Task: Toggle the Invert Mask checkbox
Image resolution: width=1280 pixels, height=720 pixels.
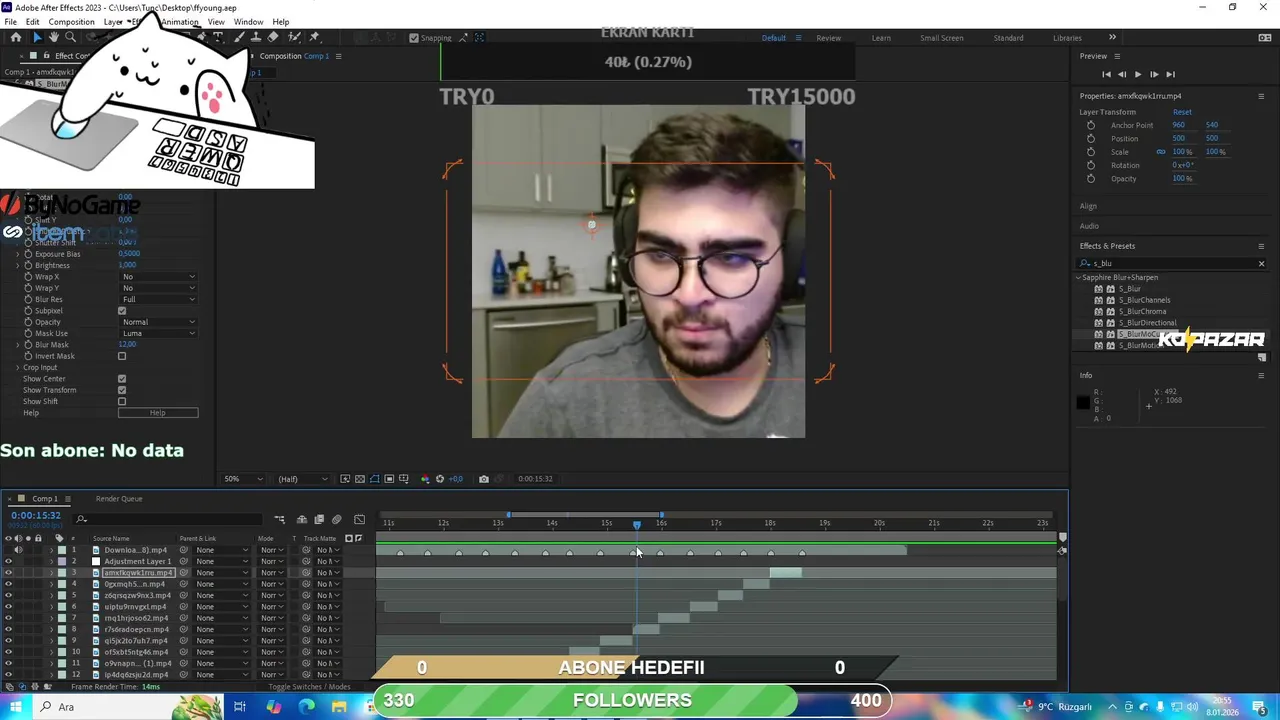Action: pos(122,356)
